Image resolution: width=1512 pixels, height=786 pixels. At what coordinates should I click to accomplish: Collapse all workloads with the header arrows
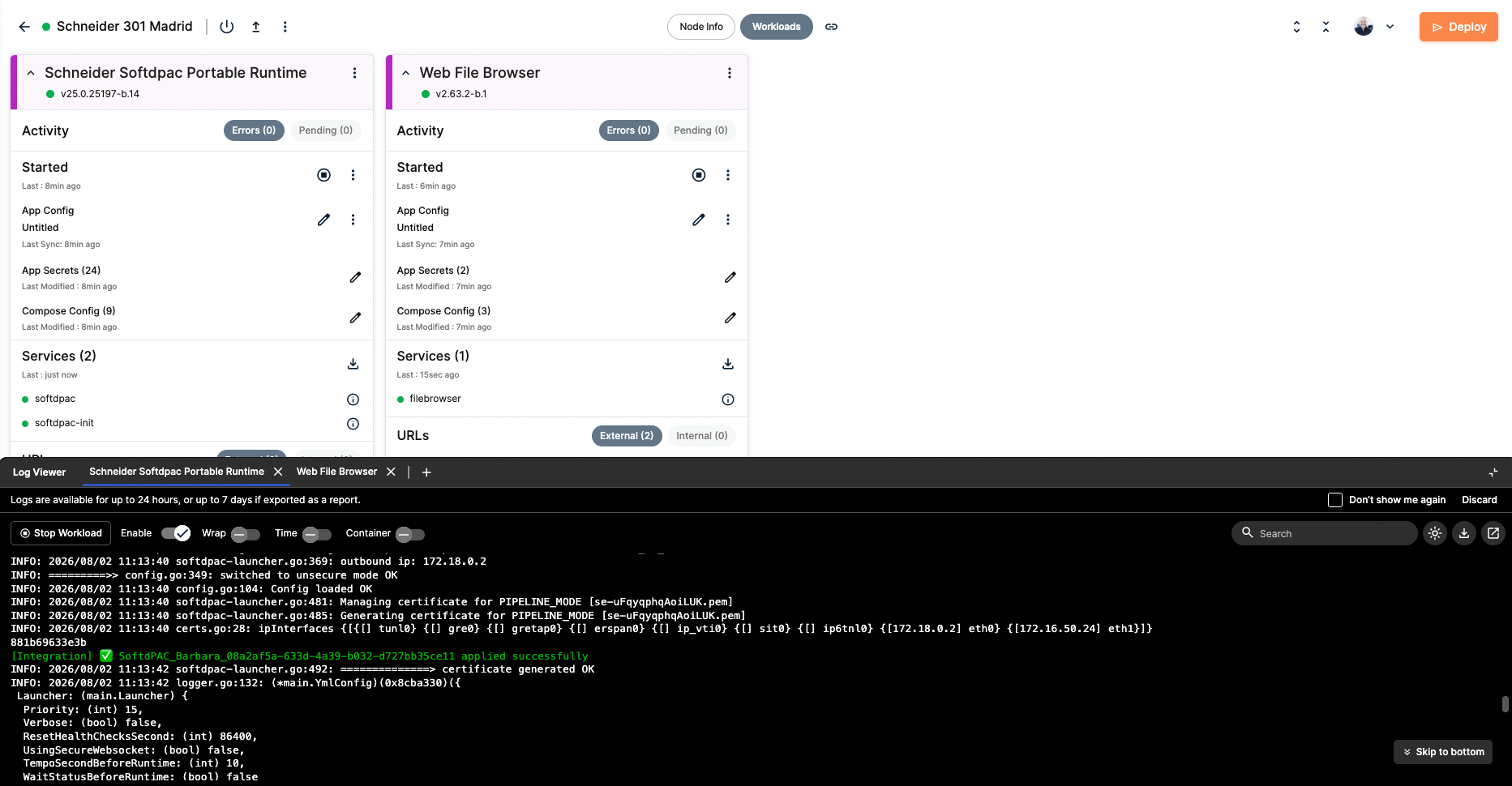click(1326, 27)
